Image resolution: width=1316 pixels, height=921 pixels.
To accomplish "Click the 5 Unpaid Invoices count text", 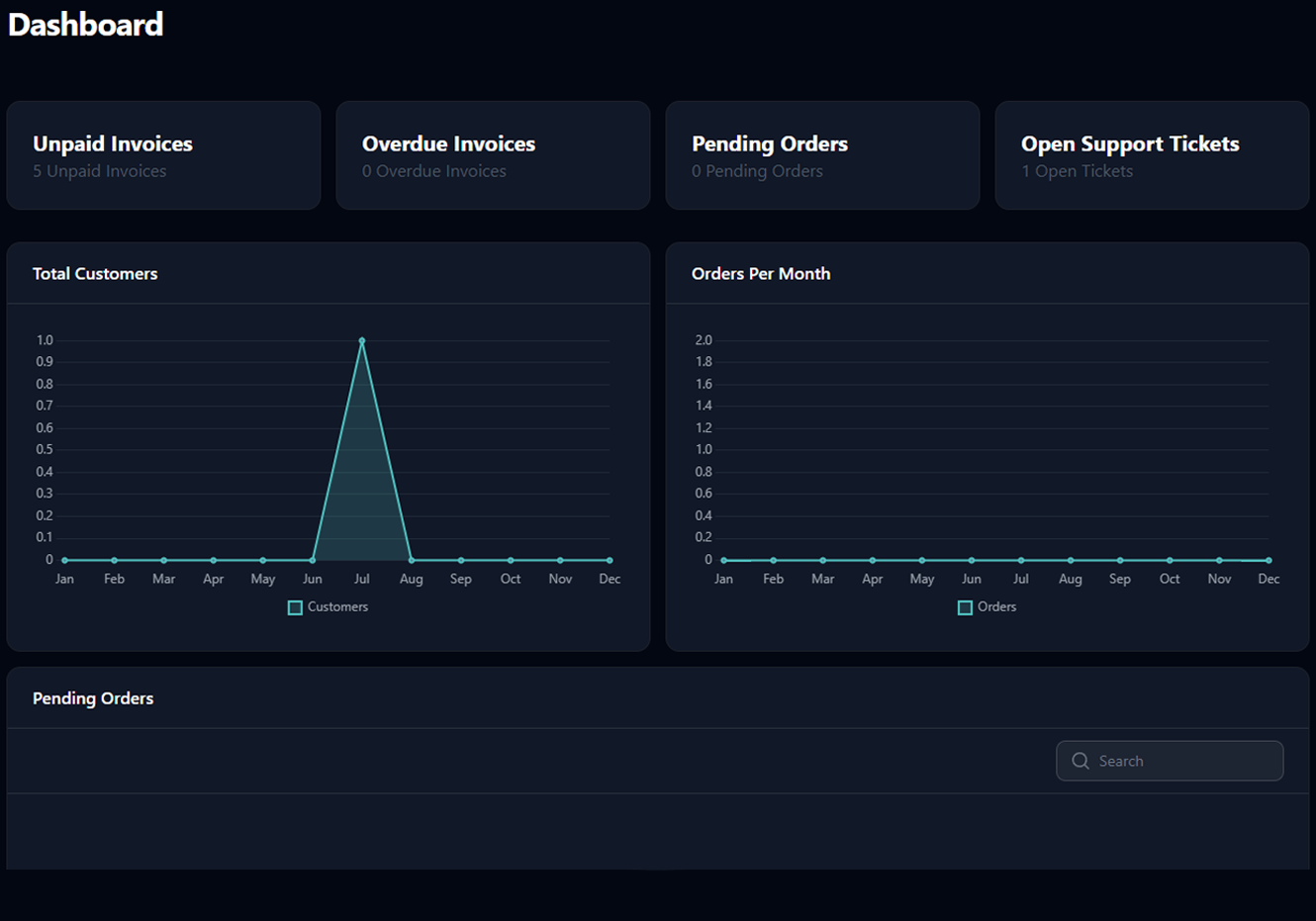I will pyautogui.click(x=100, y=171).
